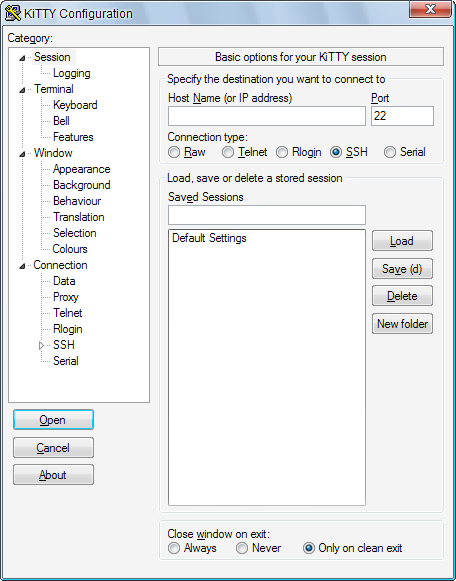Click the KiTTY icon in title bar

click(x=13, y=13)
